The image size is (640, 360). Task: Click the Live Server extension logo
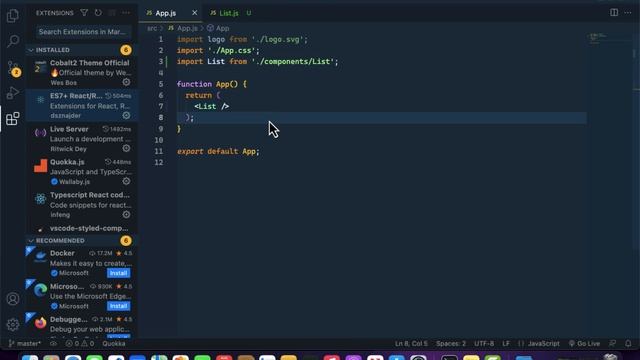point(40,133)
